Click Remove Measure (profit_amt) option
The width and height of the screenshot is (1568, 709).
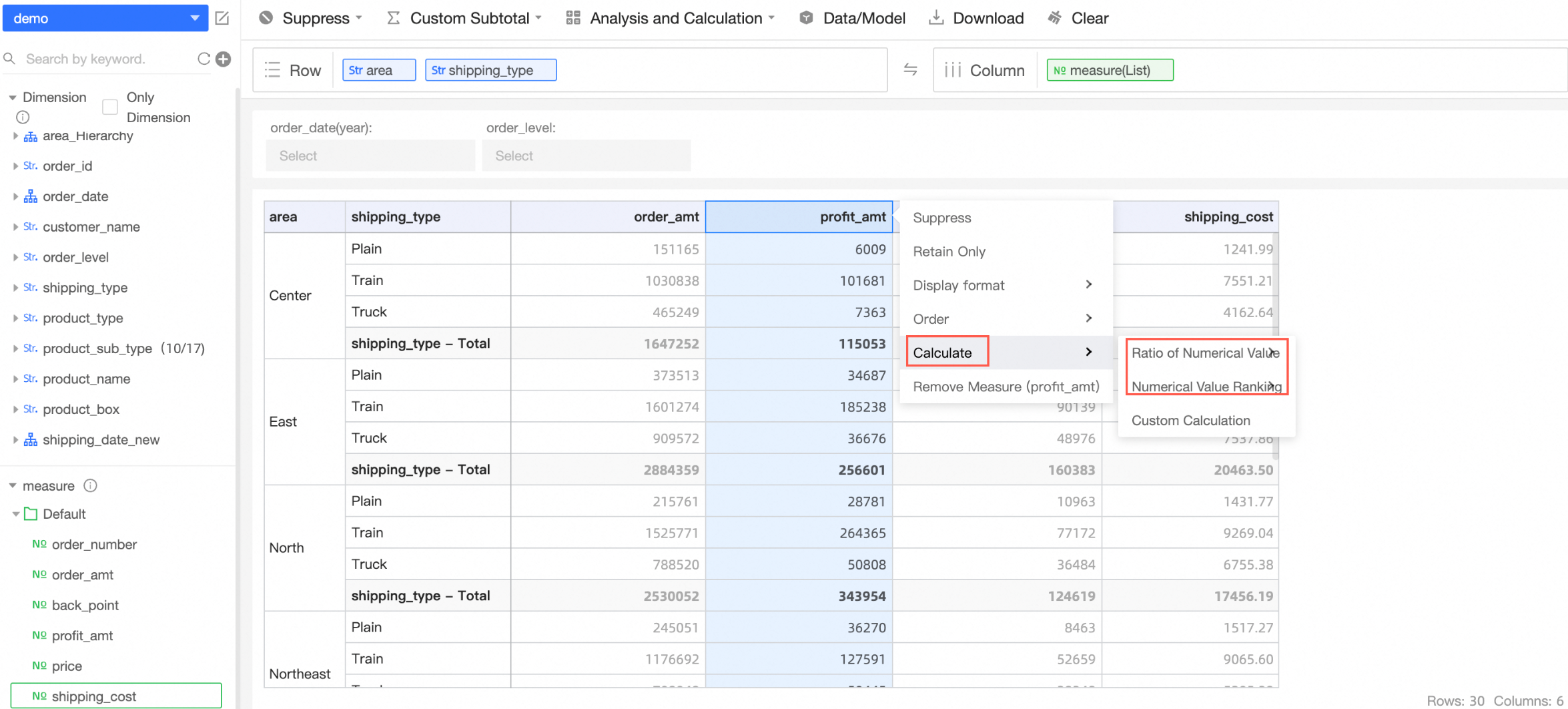[x=1006, y=387]
